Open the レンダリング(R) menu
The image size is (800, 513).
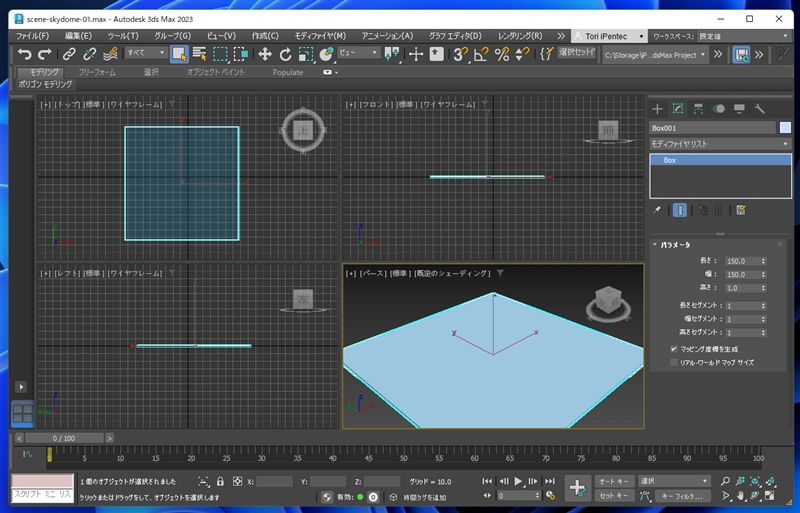[x=520, y=36]
